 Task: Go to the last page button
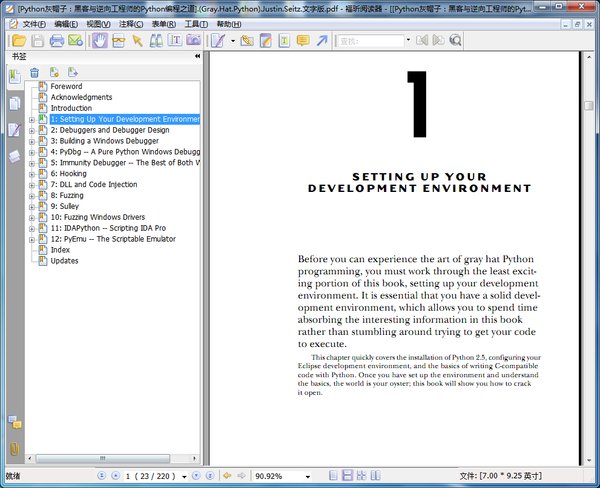pos(210,475)
